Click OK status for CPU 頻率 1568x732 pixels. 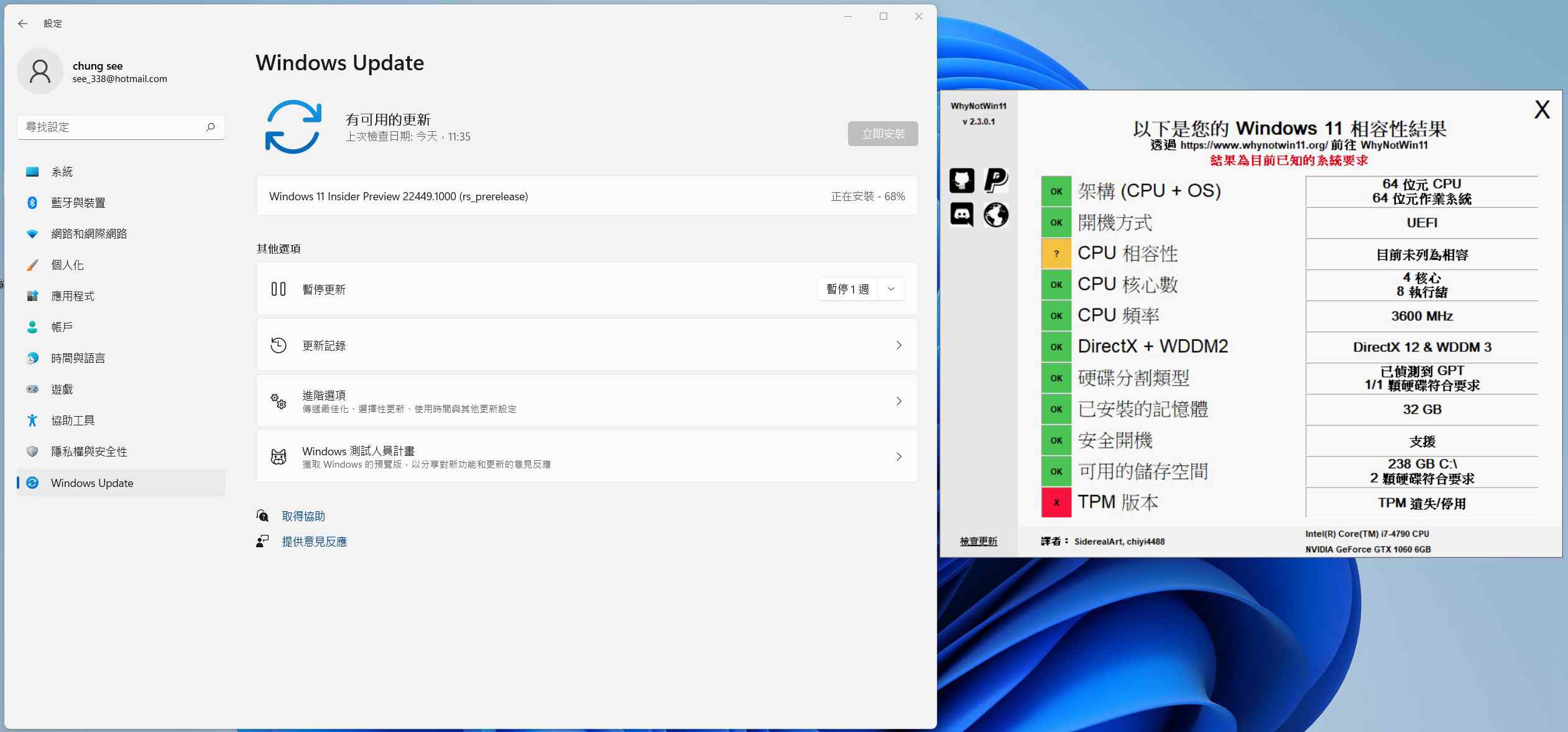[x=1056, y=316]
